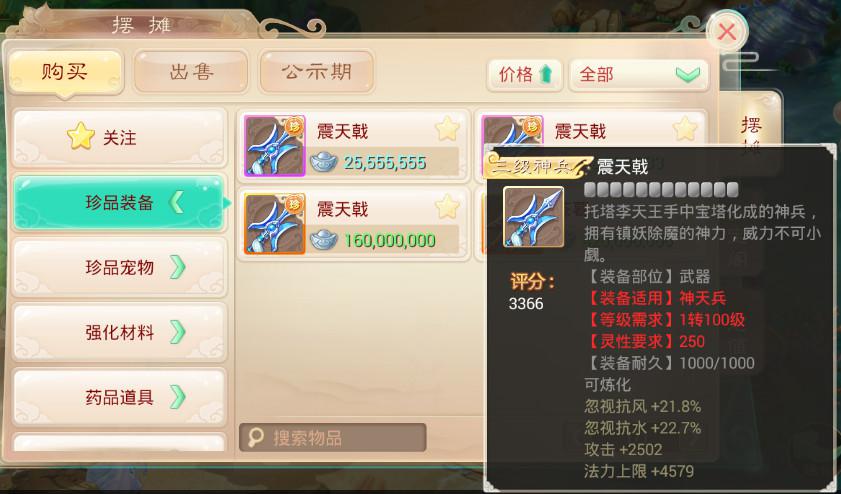This screenshot has height=494, width=841.
Task: Toggle favorite star on 25,555,555 listing
Action: [447, 129]
